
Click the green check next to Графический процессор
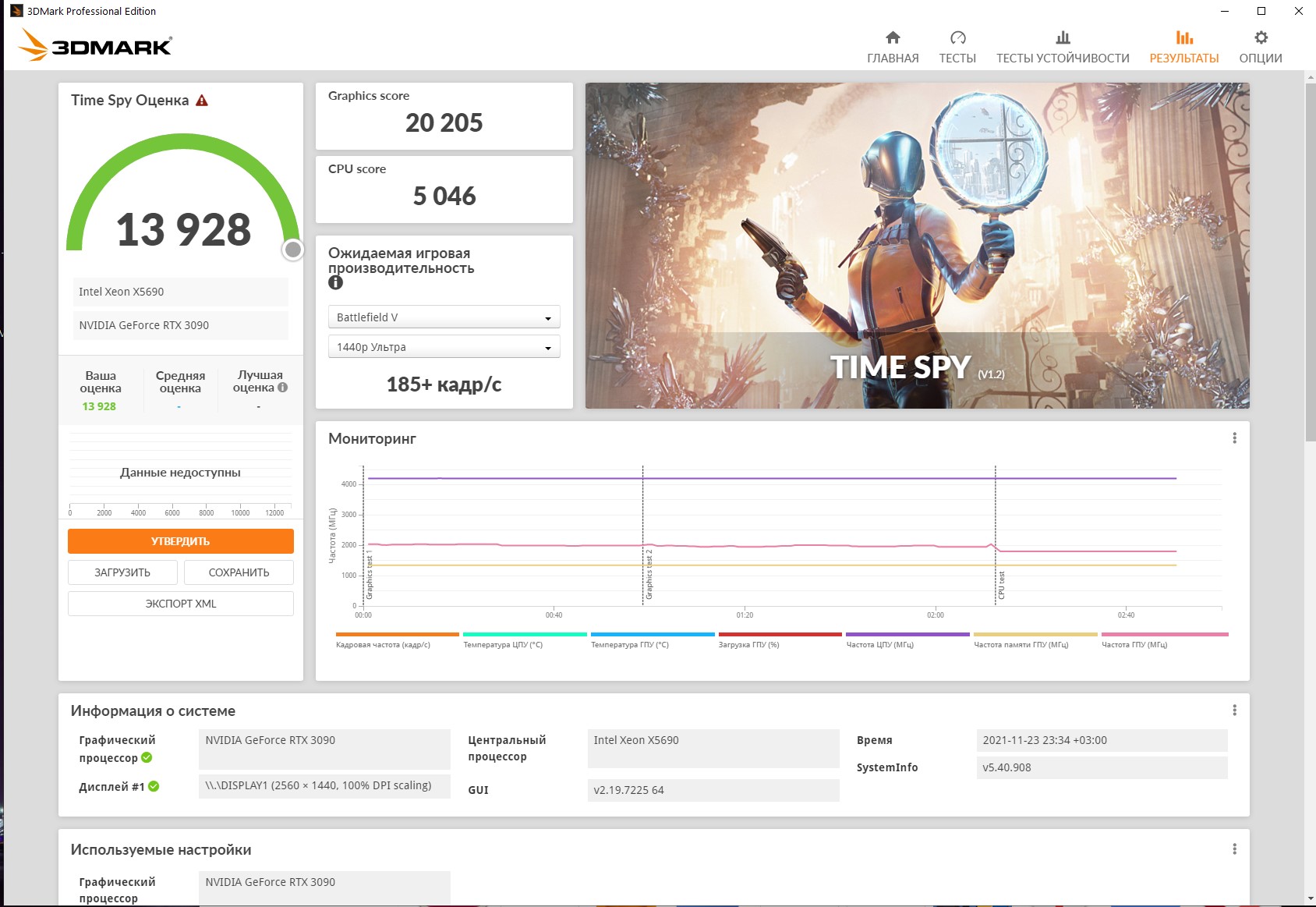click(x=147, y=757)
